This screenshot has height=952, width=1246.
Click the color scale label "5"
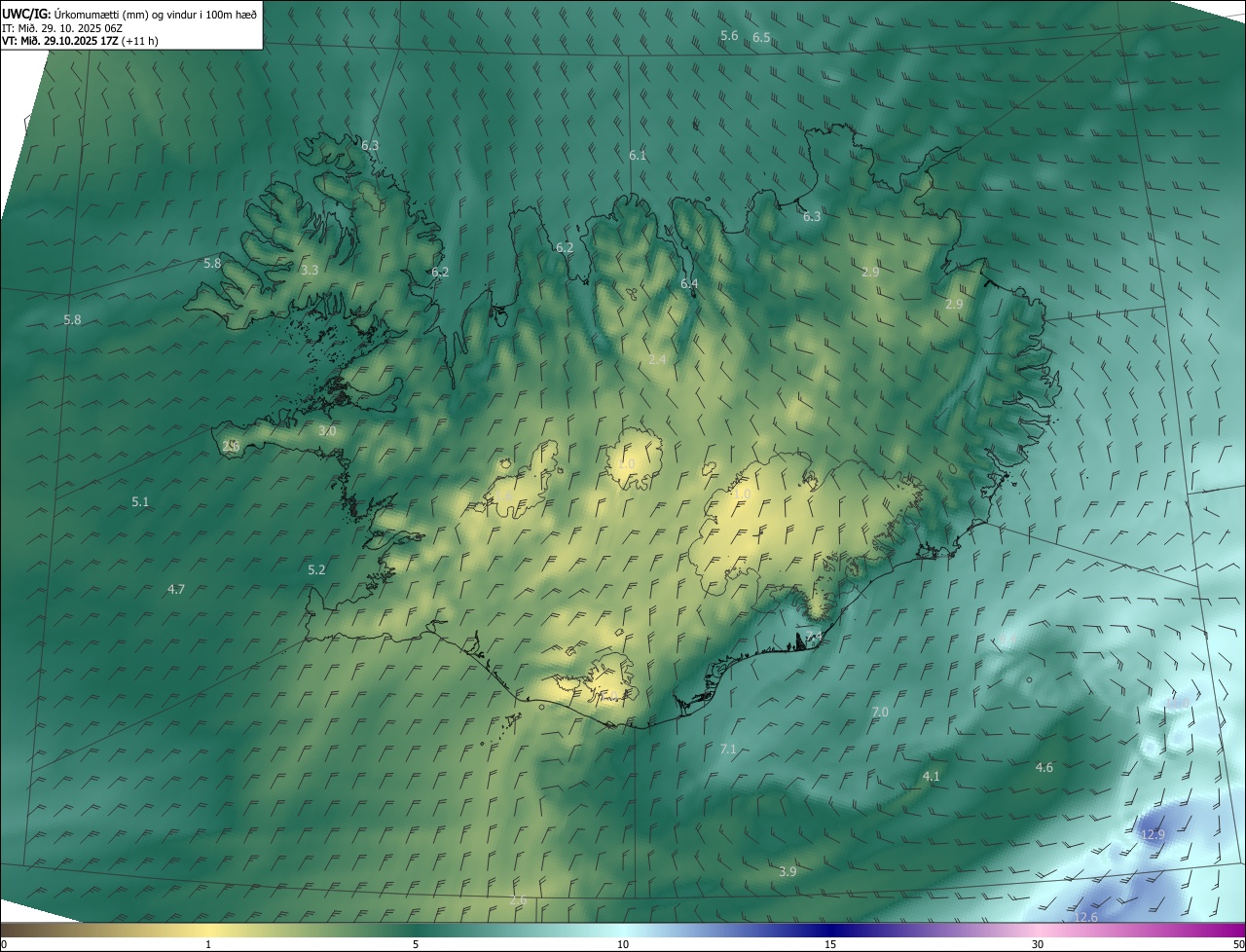pyautogui.click(x=416, y=944)
